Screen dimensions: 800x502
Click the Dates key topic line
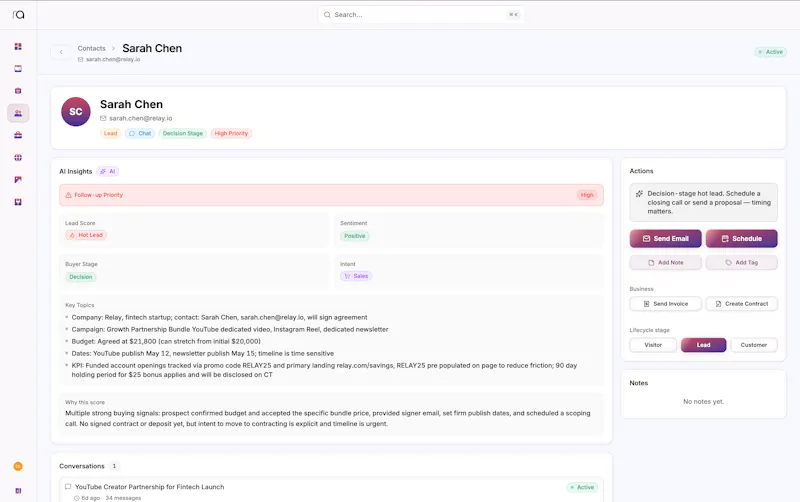[x=203, y=354]
